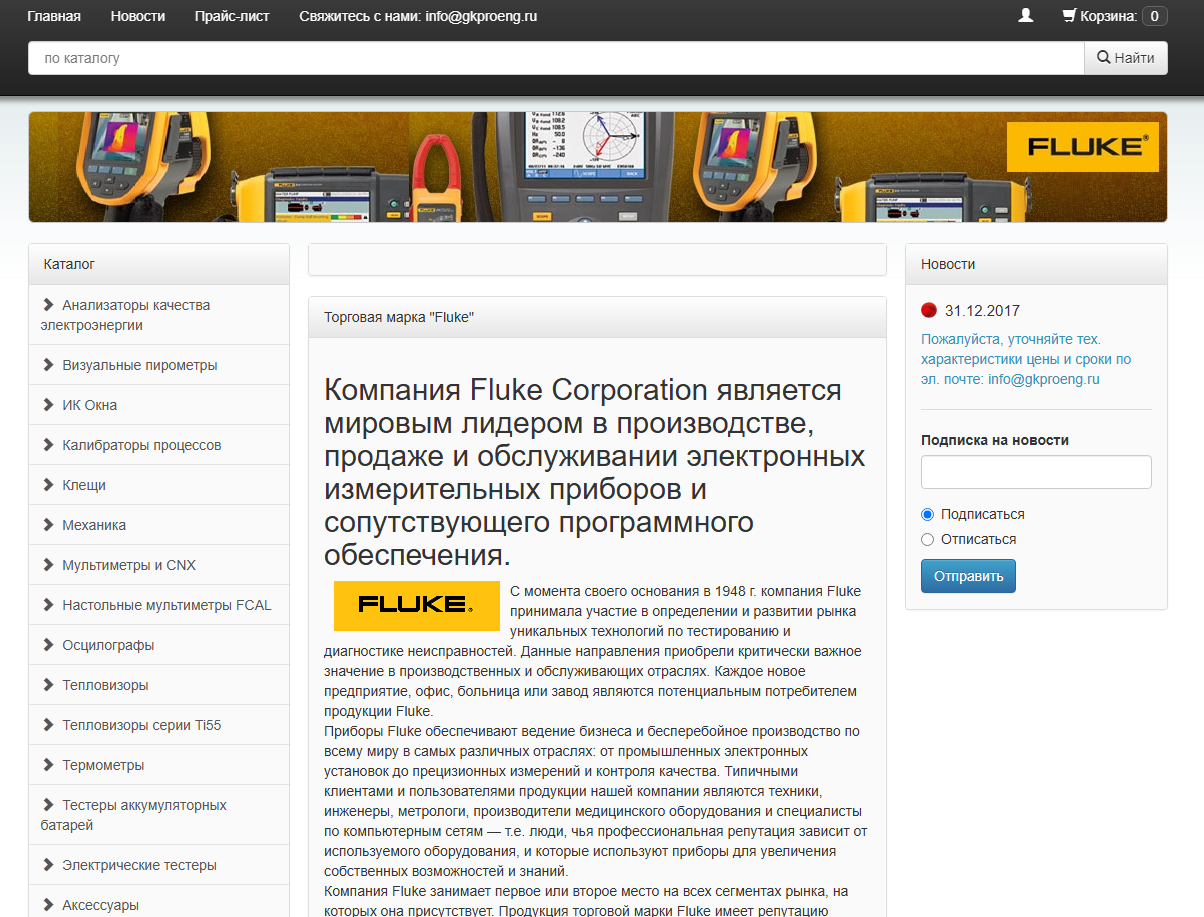The image size is (1204, 917).
Task: Click the Каталог panel header
Action: click(x=159, y=264)
